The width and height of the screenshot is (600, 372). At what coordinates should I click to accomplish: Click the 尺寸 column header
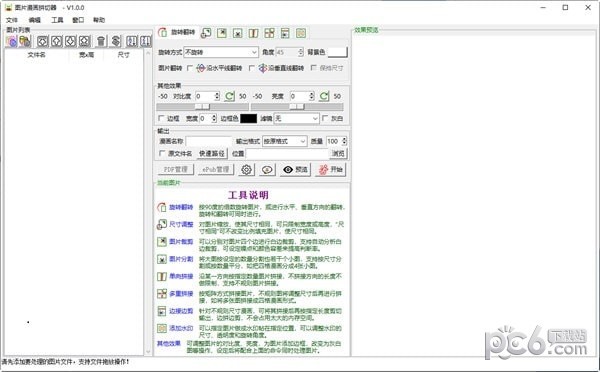(124, 55)
